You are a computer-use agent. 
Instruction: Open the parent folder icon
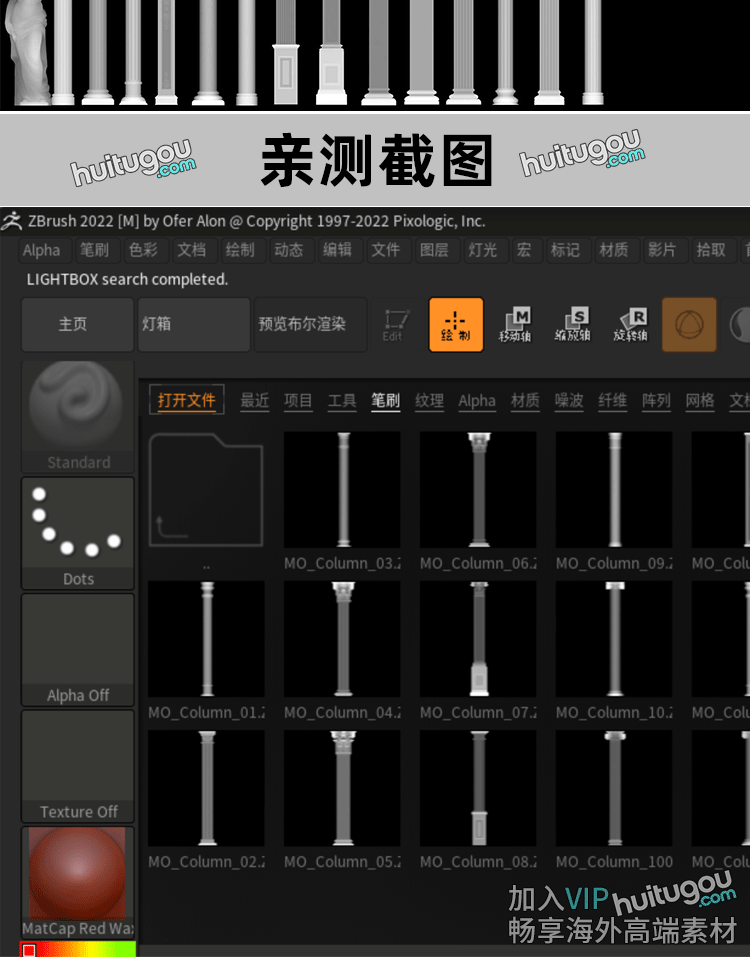coord(206,490)
